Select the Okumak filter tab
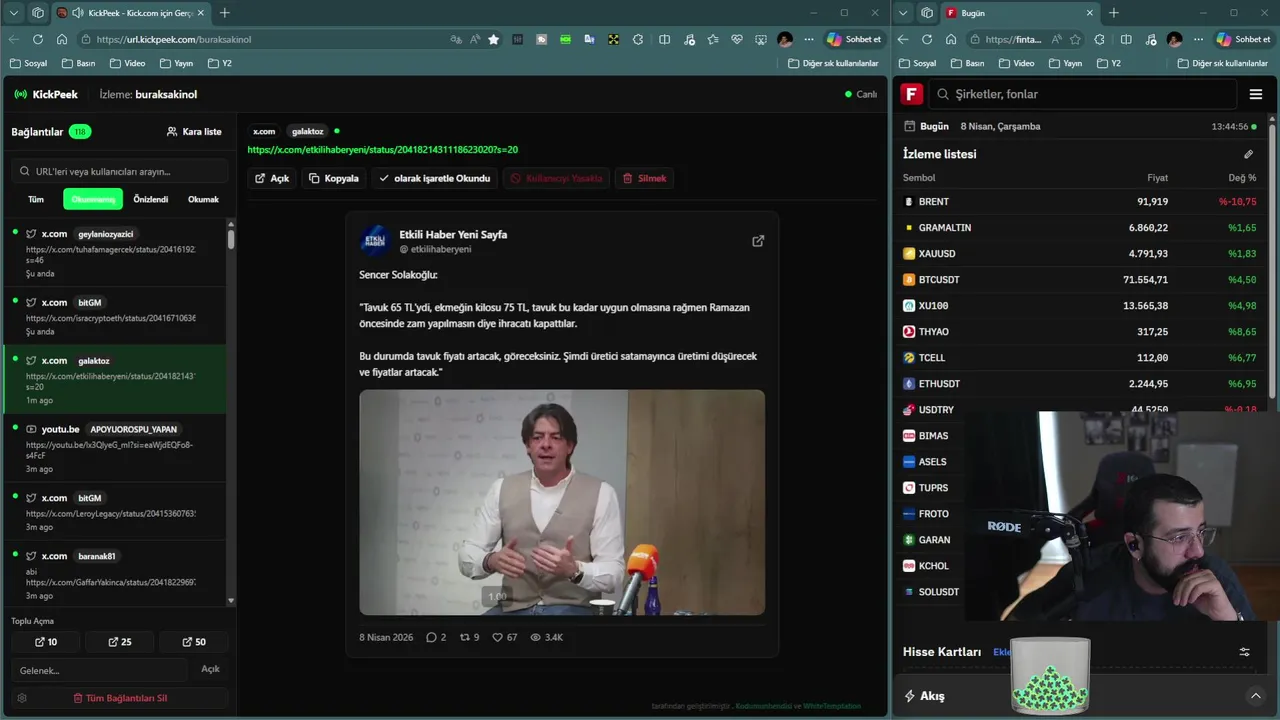This screenshot has height=720, width=1280. pos(203,199)
